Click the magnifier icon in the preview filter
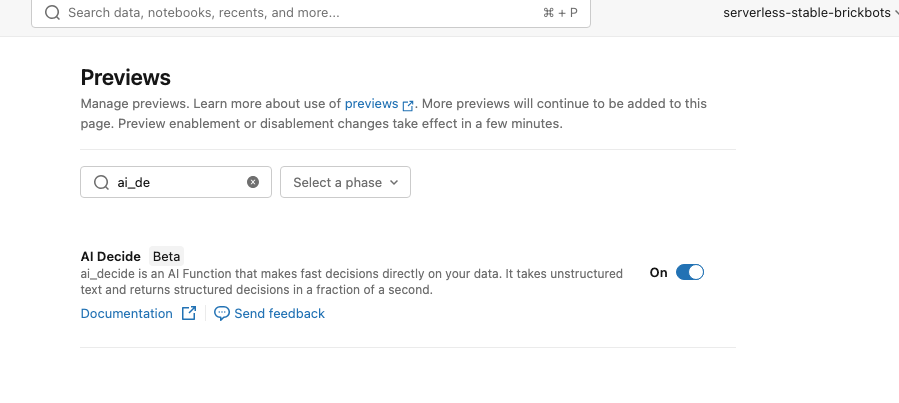Viewport: 899px width, 403px height. (101, 182)
